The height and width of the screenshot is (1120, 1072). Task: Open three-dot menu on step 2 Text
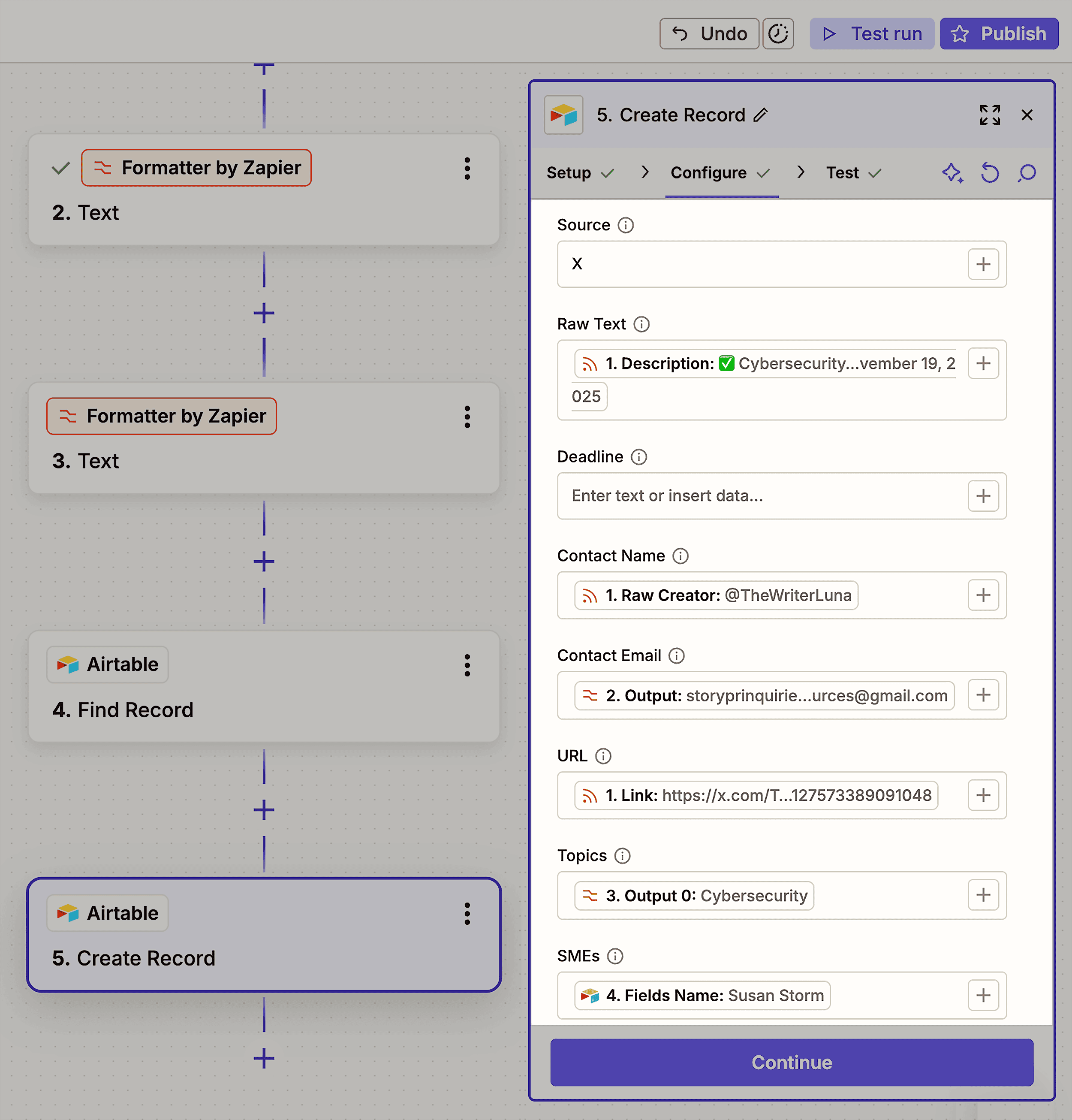(467, 169)
